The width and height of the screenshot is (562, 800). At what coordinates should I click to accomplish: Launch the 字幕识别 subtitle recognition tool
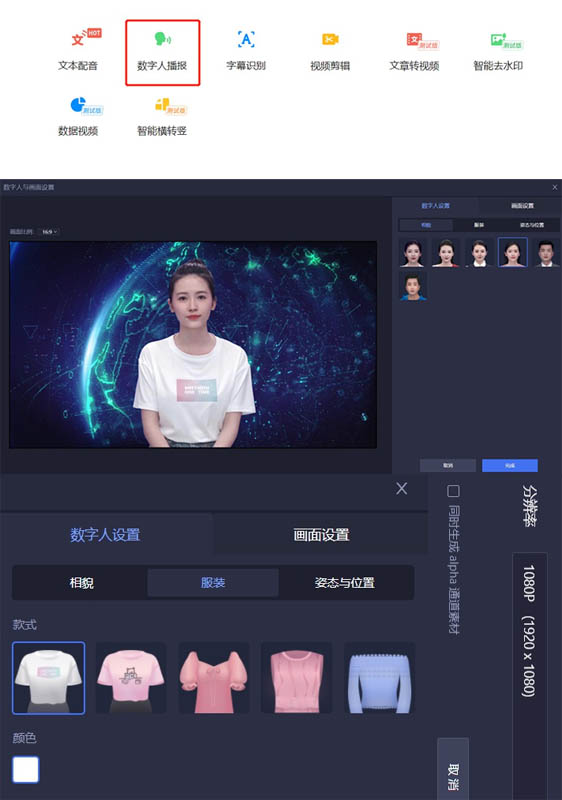point(246,51)
